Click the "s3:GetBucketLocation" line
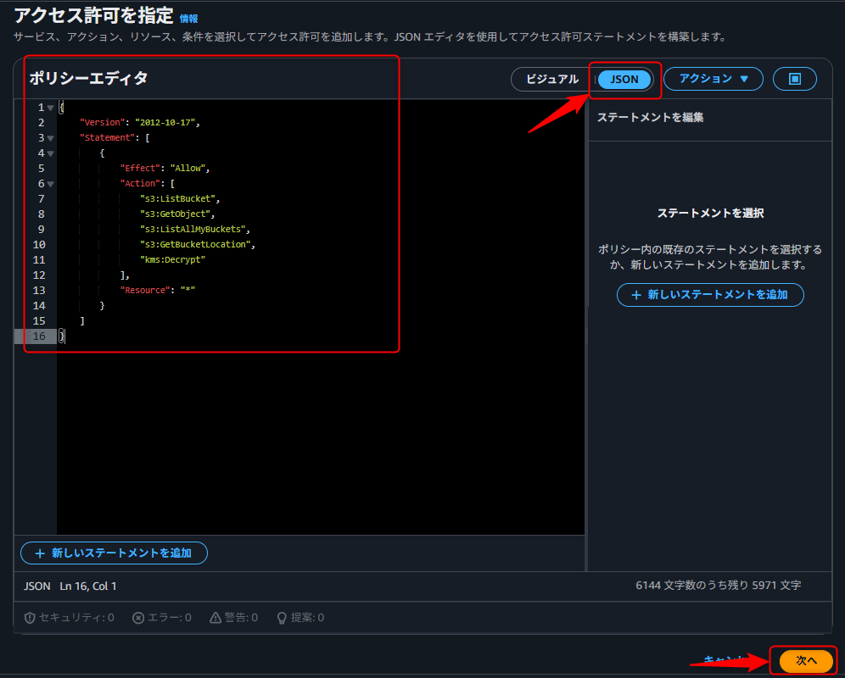The image size is (845, 678). (197, 244)
